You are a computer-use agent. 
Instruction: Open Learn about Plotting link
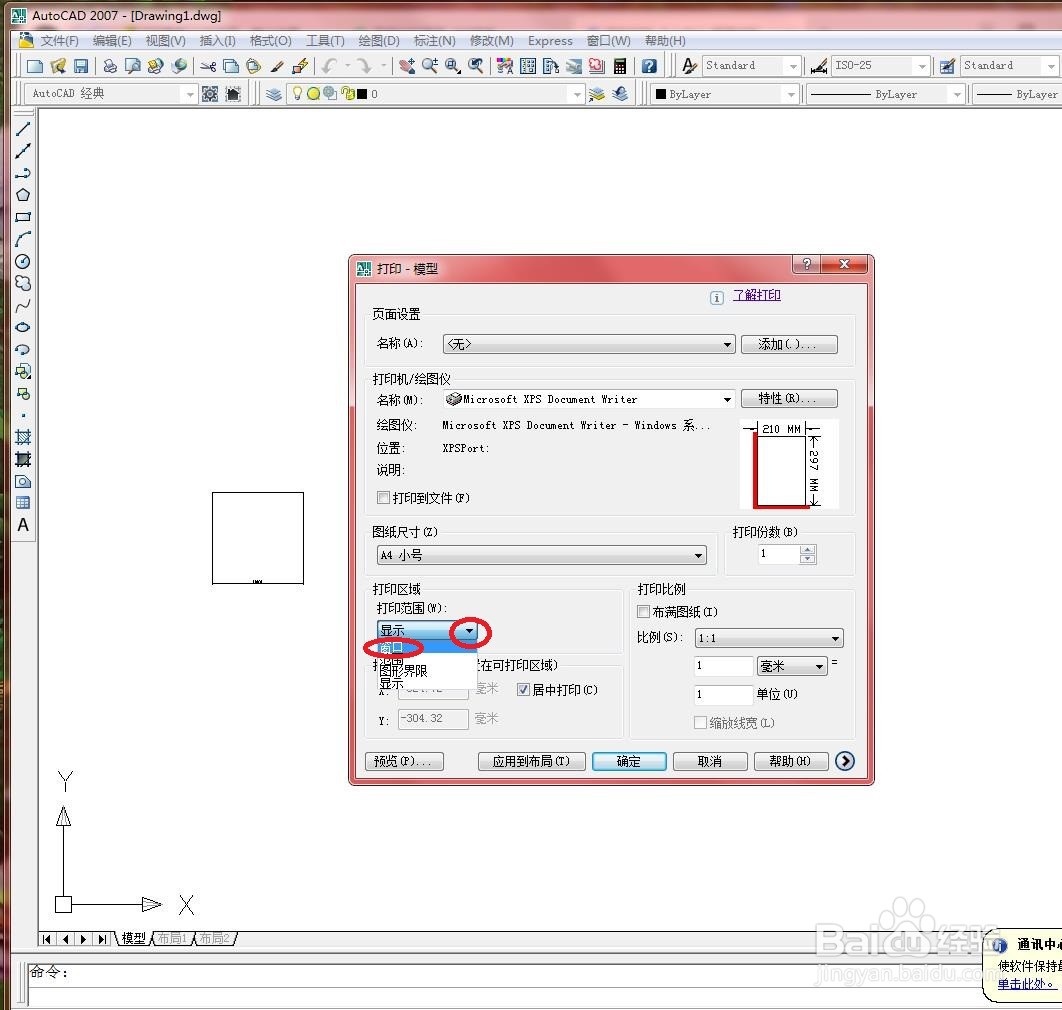(757, 295)
